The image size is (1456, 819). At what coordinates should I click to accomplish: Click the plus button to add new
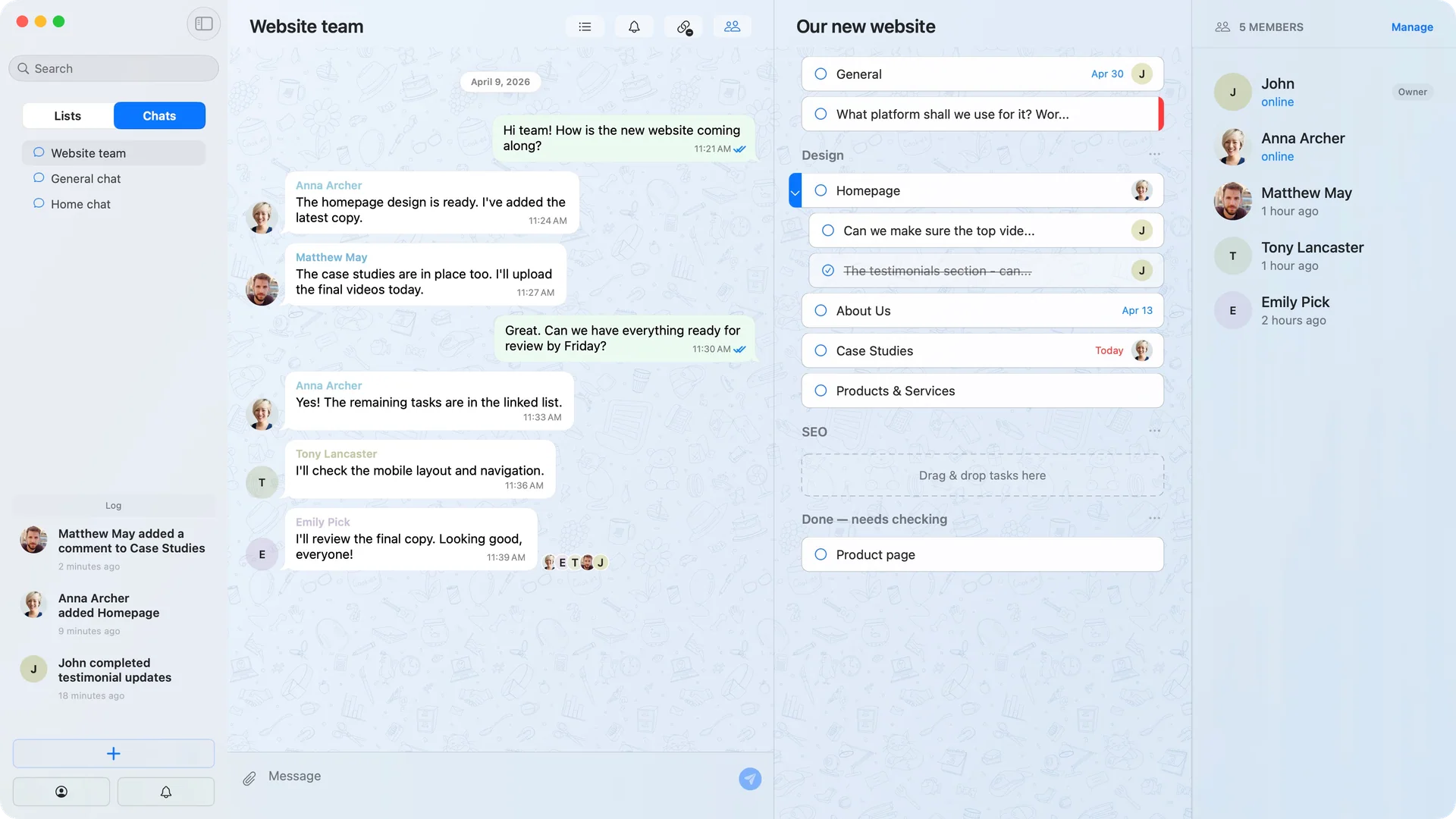click(114, 754)
